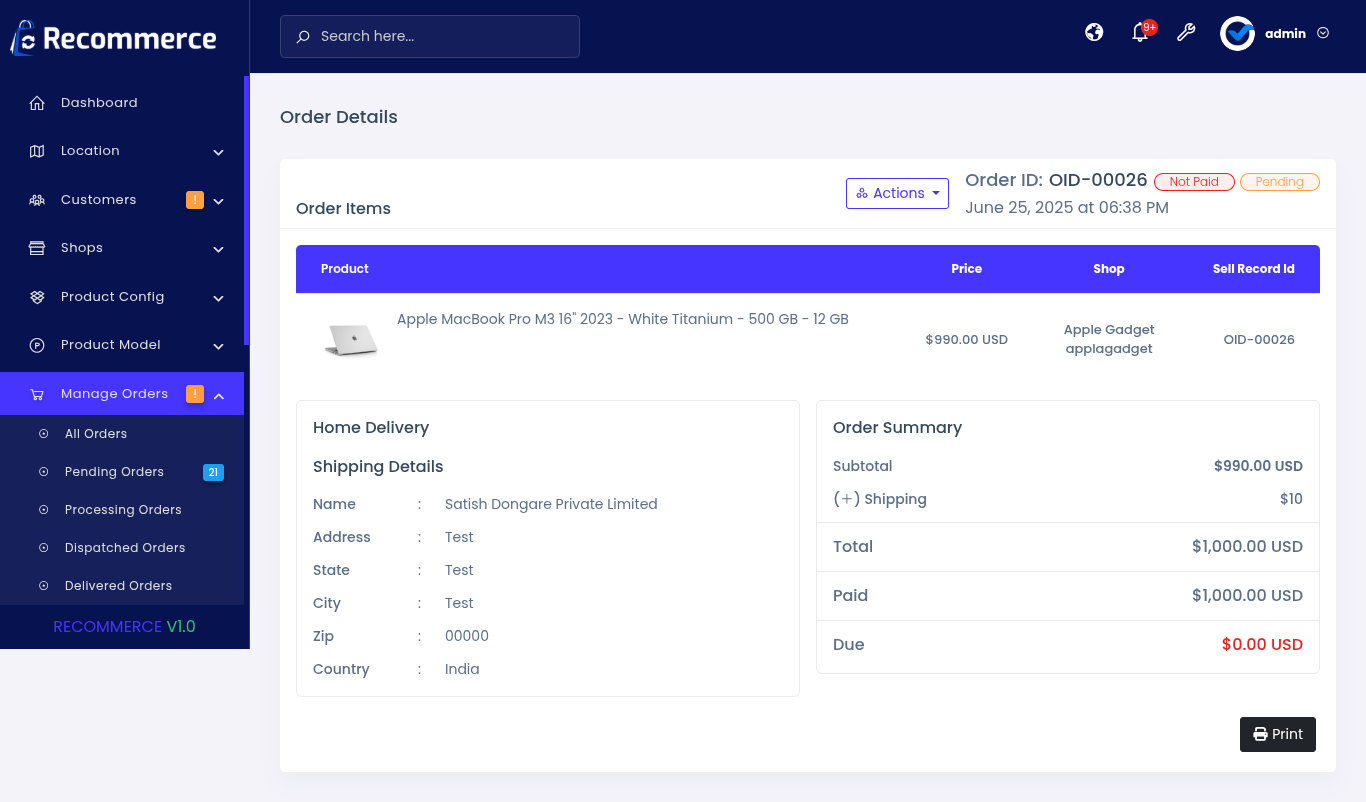Open All Orders
This screenshot has height=802, width=1366.
(122, 434)
